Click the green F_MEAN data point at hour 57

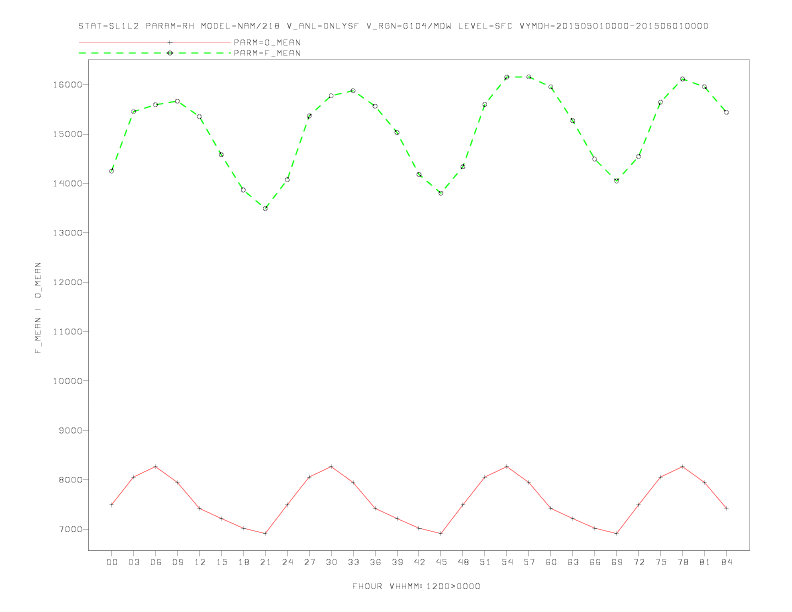point(529,77)
